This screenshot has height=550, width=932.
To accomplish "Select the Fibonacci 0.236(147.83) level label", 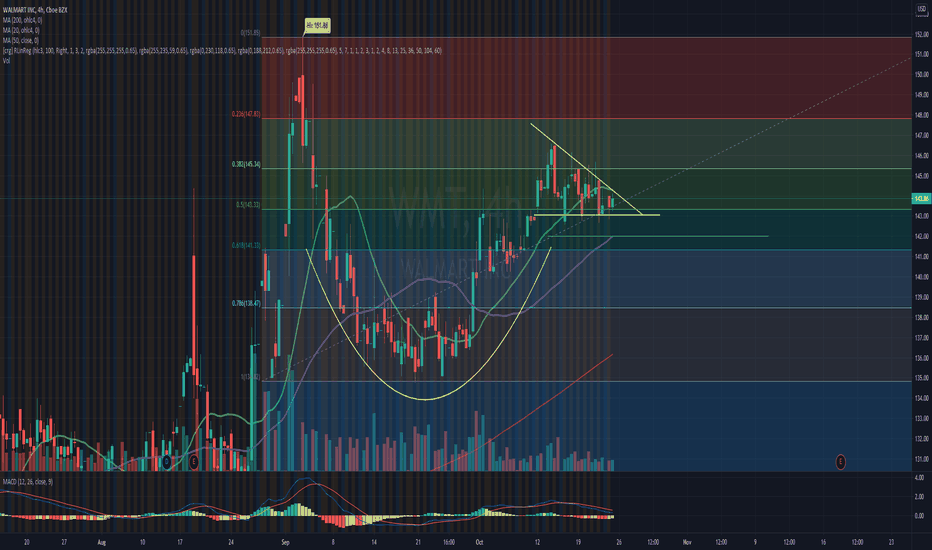I will point(246,114).
